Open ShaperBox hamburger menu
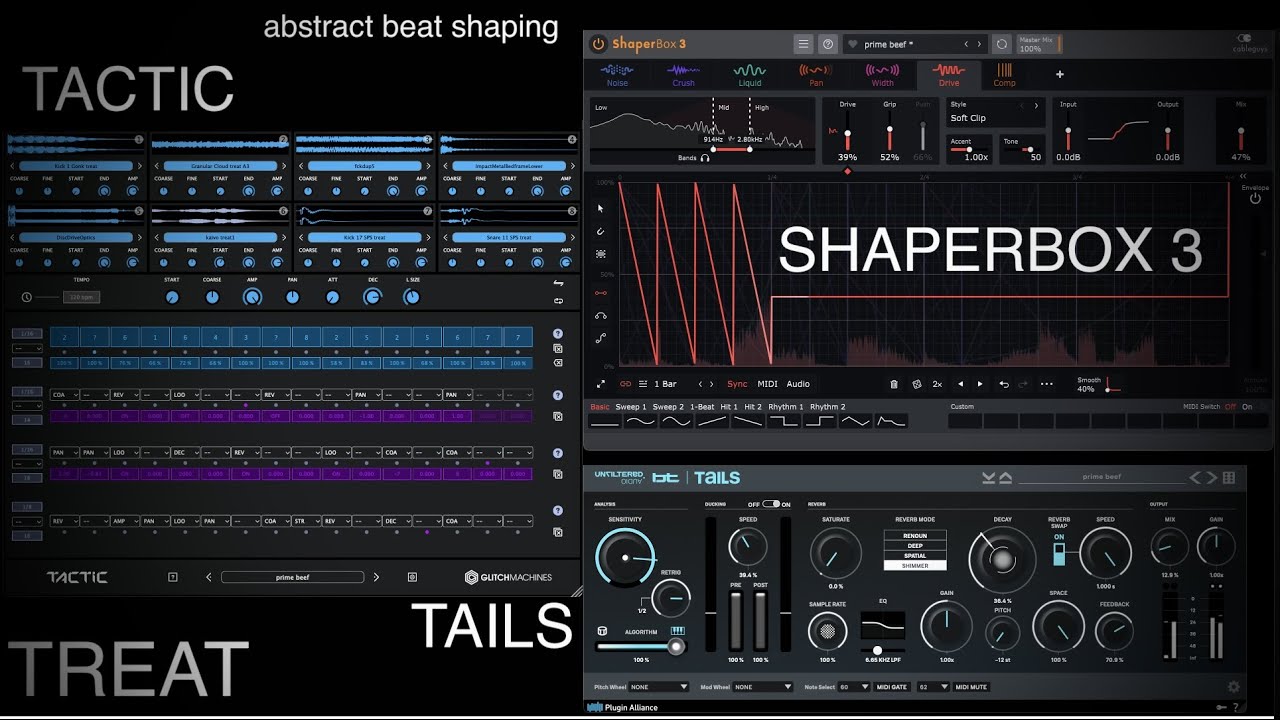This screenshot has height=720, width=1280. click(x=803, y=44)
